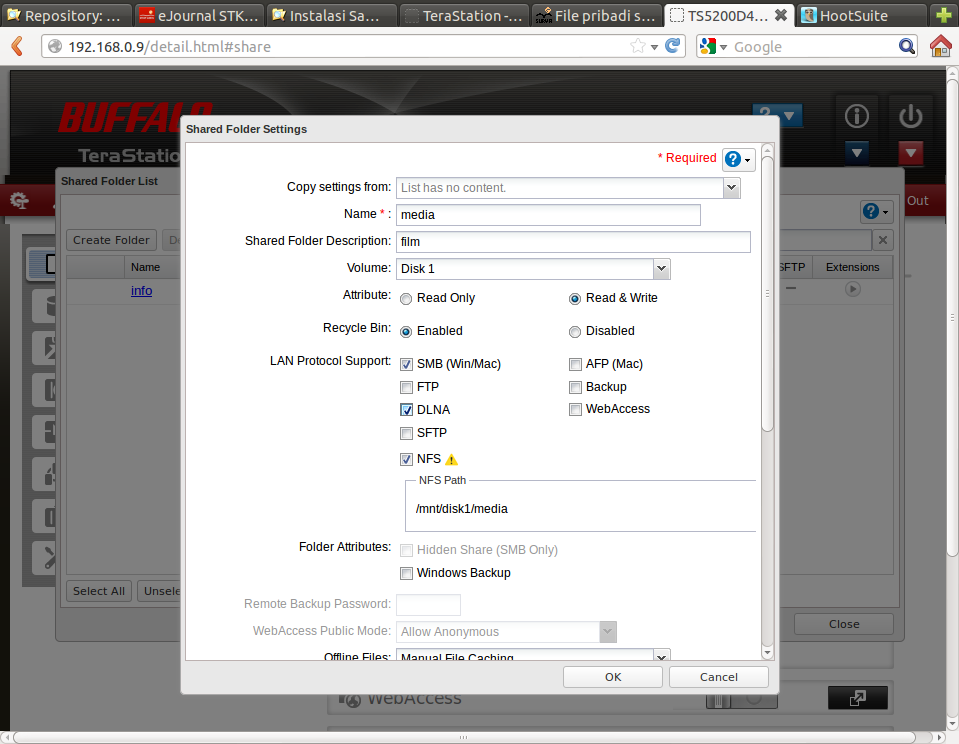
Task: Click the browser back arrow
Action: 18,46
